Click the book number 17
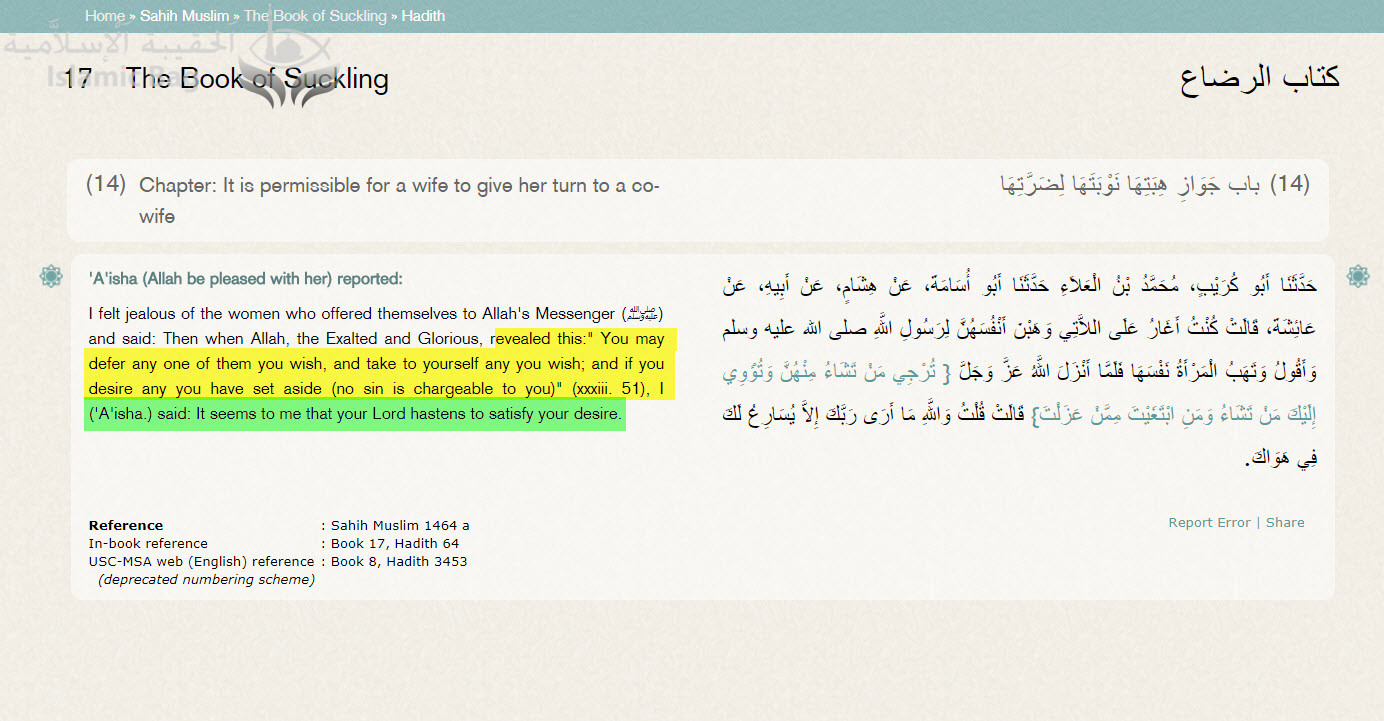The image size is (1384, 721). (x=78, y=79)
